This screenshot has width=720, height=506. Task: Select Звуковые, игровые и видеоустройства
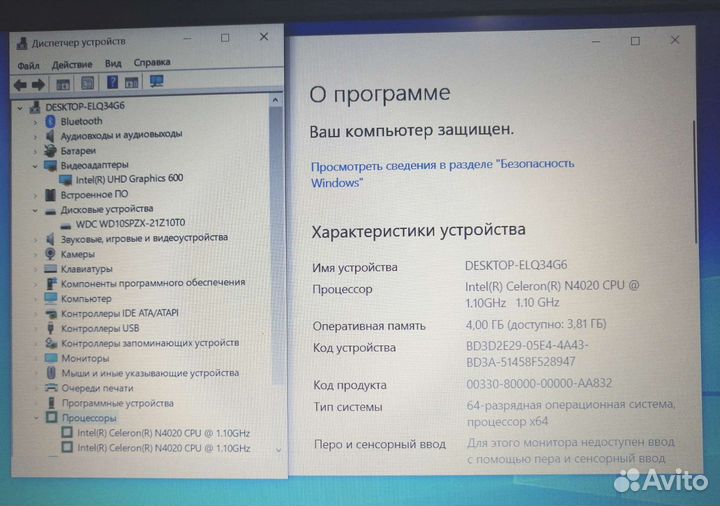(144, 238)
